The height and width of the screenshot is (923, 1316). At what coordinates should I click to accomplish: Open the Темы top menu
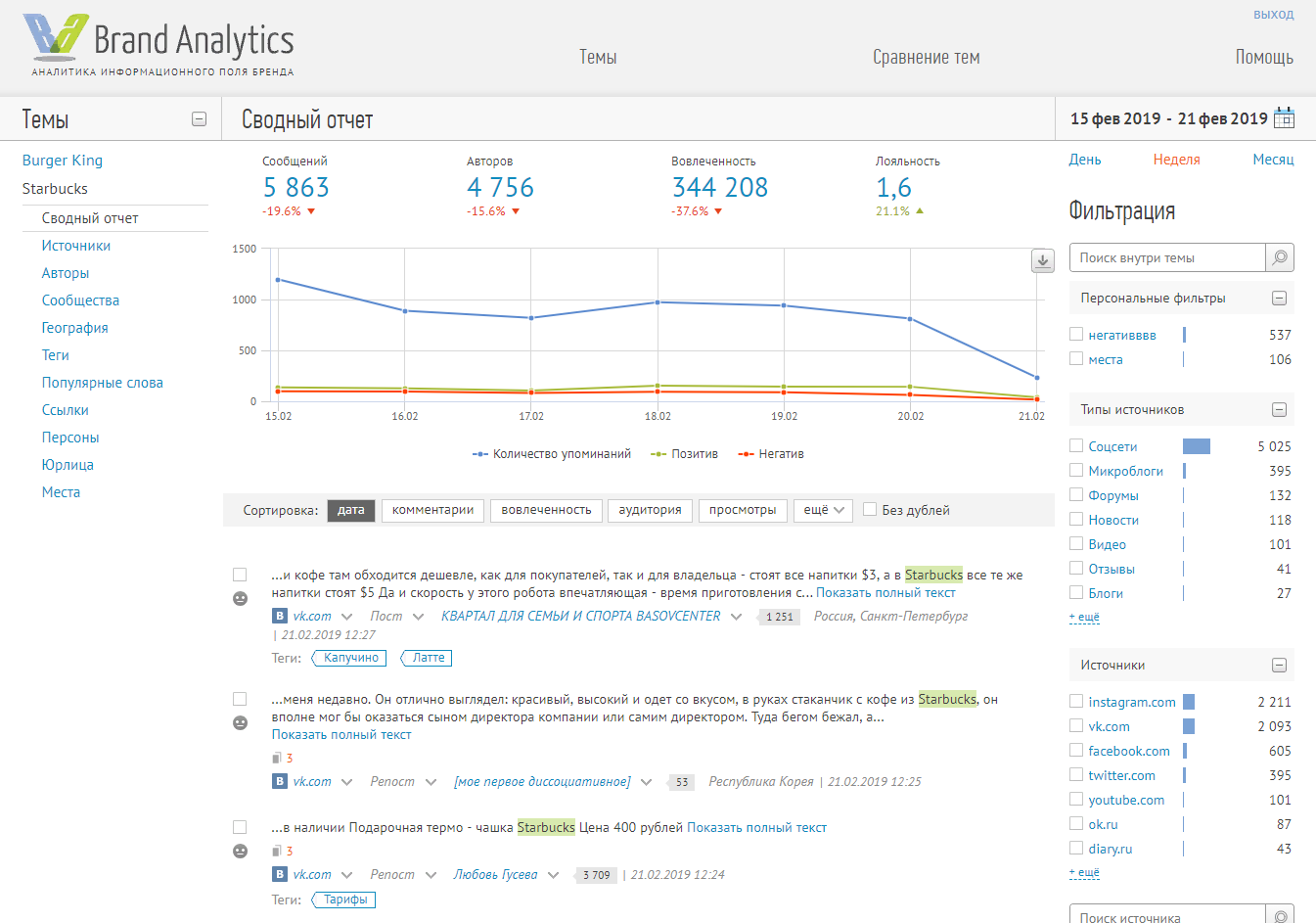pos(598,57)
